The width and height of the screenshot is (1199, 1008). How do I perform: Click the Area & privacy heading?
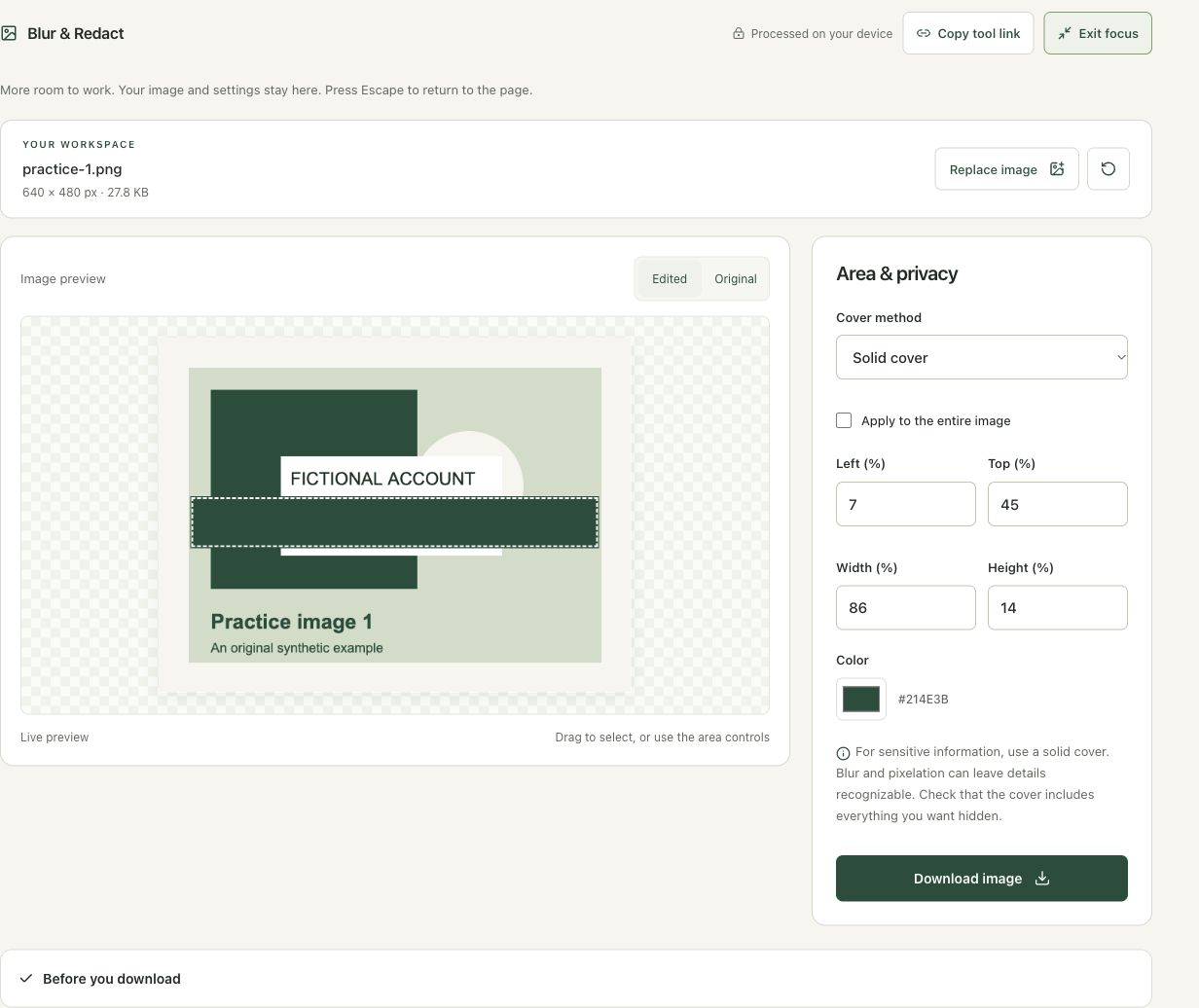click(x=896, y=273)
